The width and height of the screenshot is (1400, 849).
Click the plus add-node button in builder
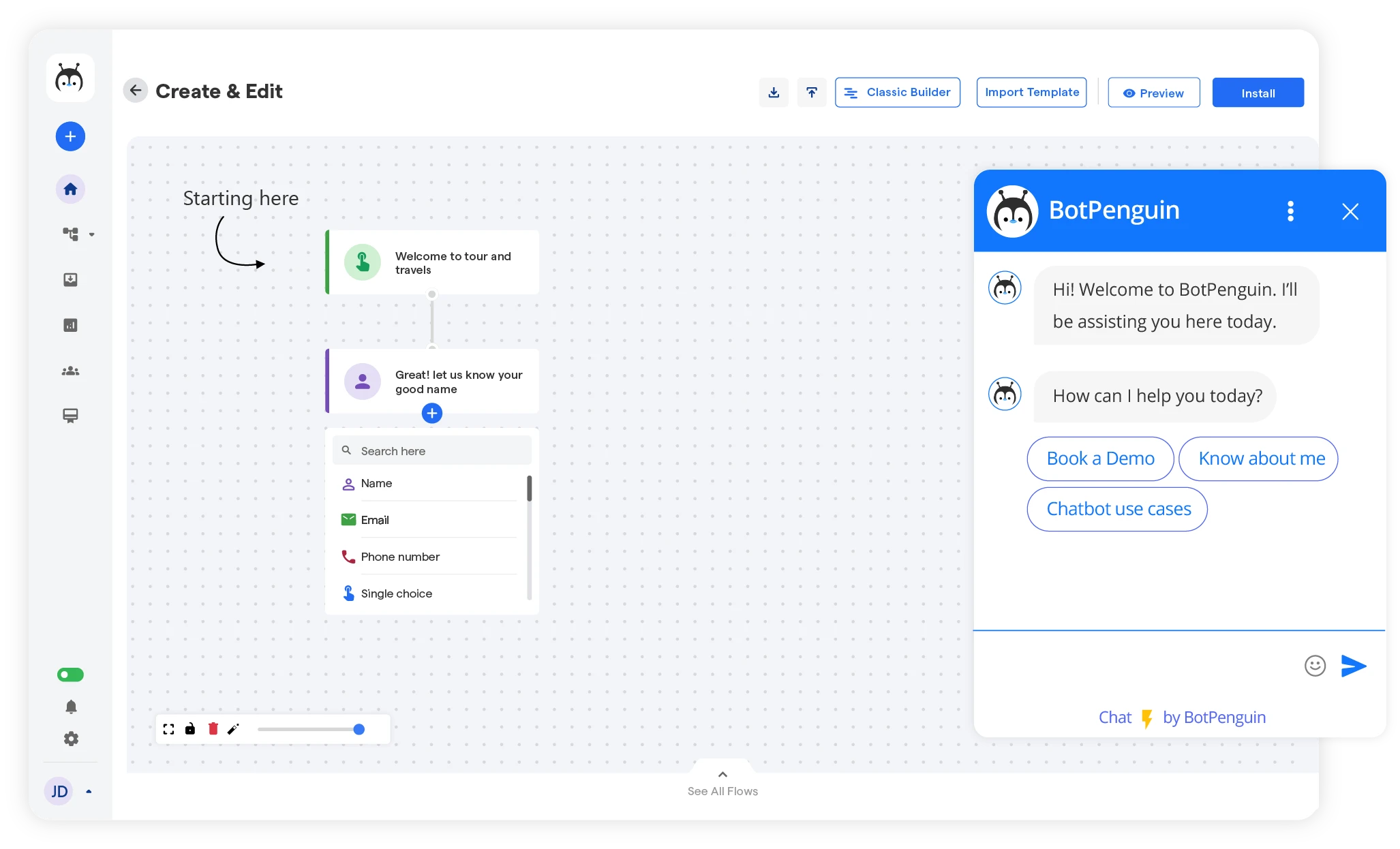(431, 412)
